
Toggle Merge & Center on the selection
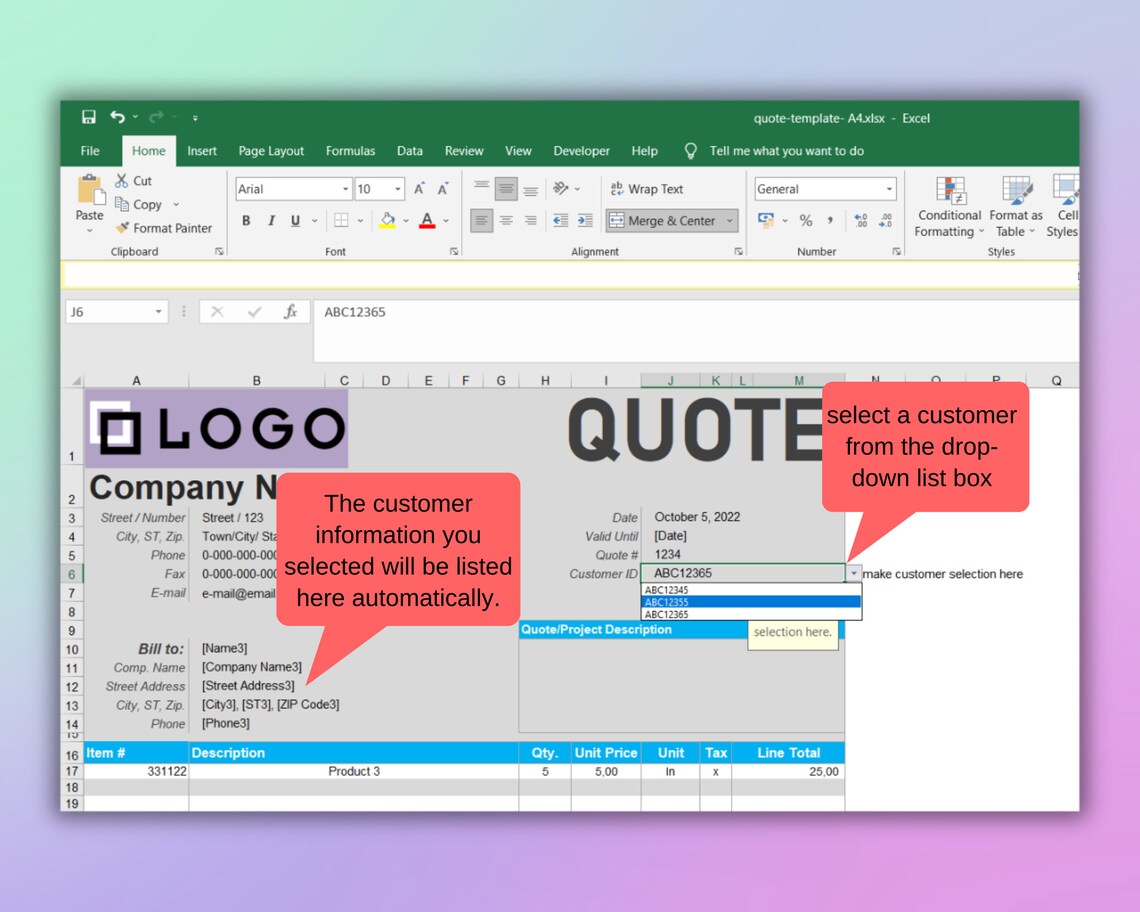coord(664,221)
